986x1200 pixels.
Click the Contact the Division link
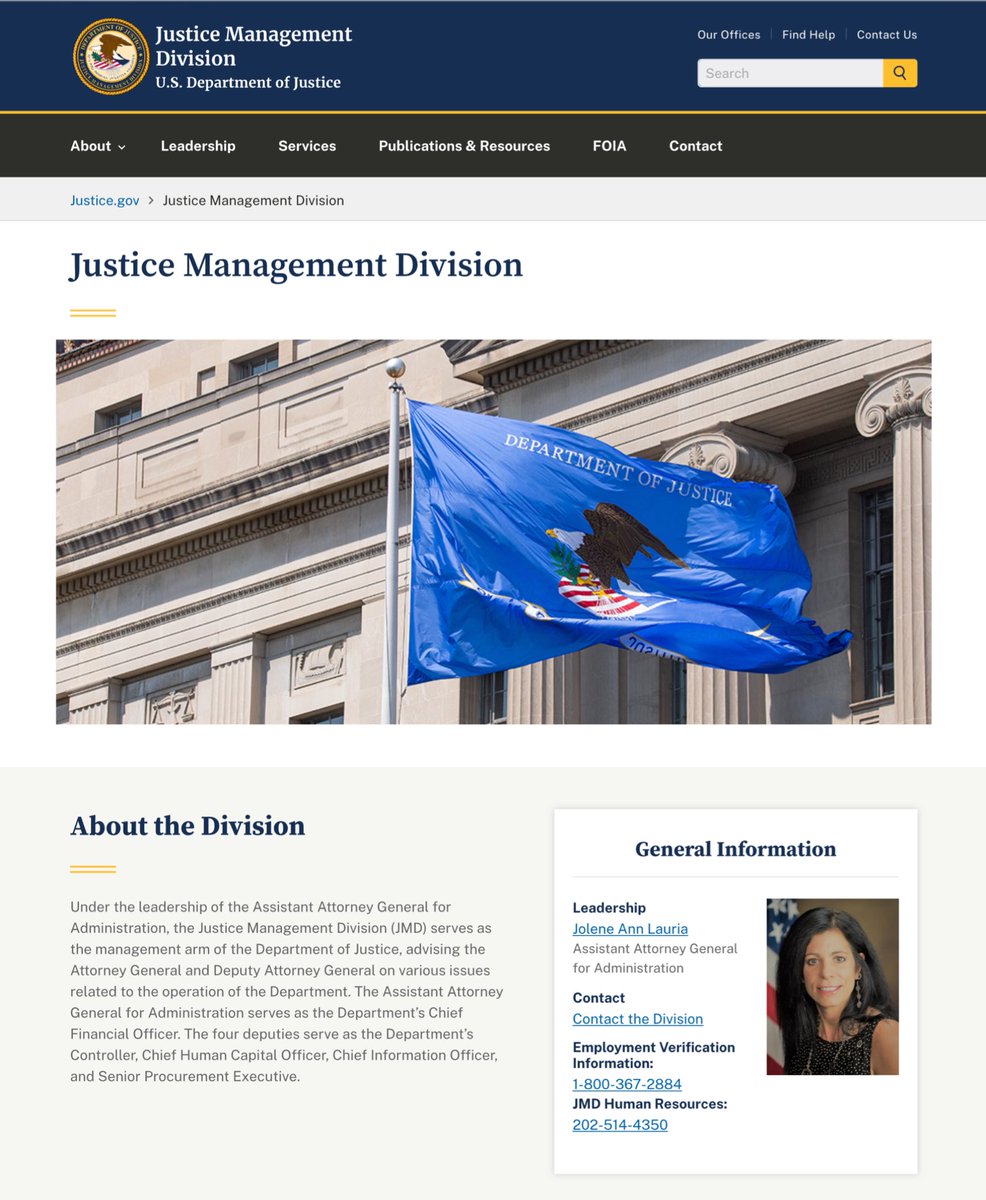coord(637,1018)
